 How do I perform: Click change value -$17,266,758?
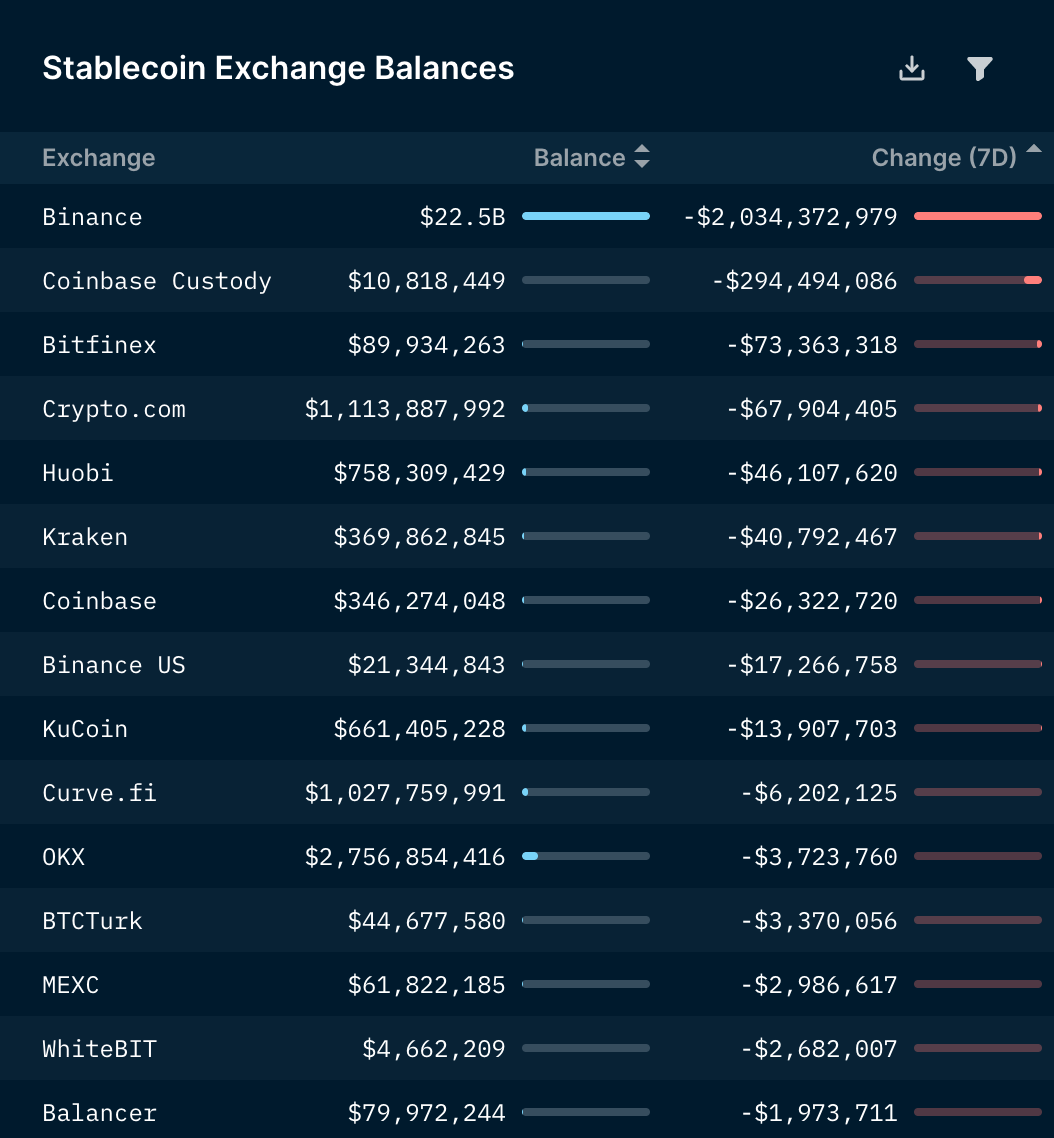812,665
